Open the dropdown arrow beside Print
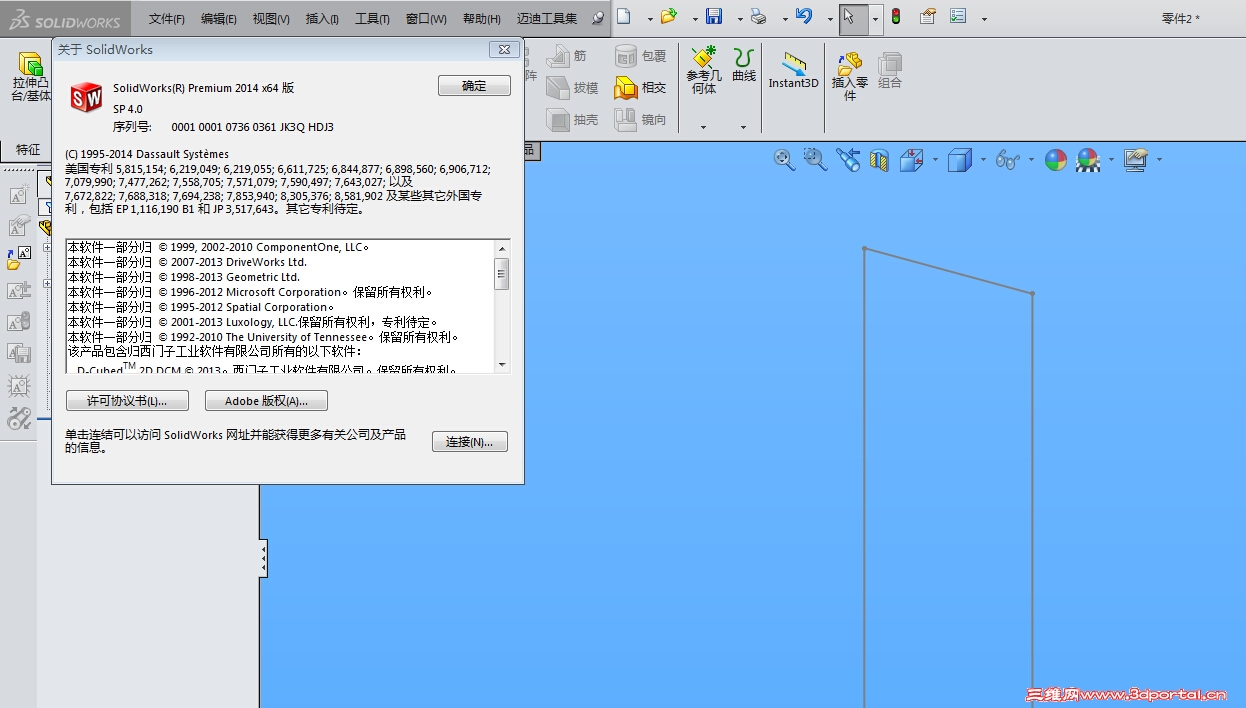This screenshot has width=1246, height=708. pyautogui.click(x=784, y=18)
